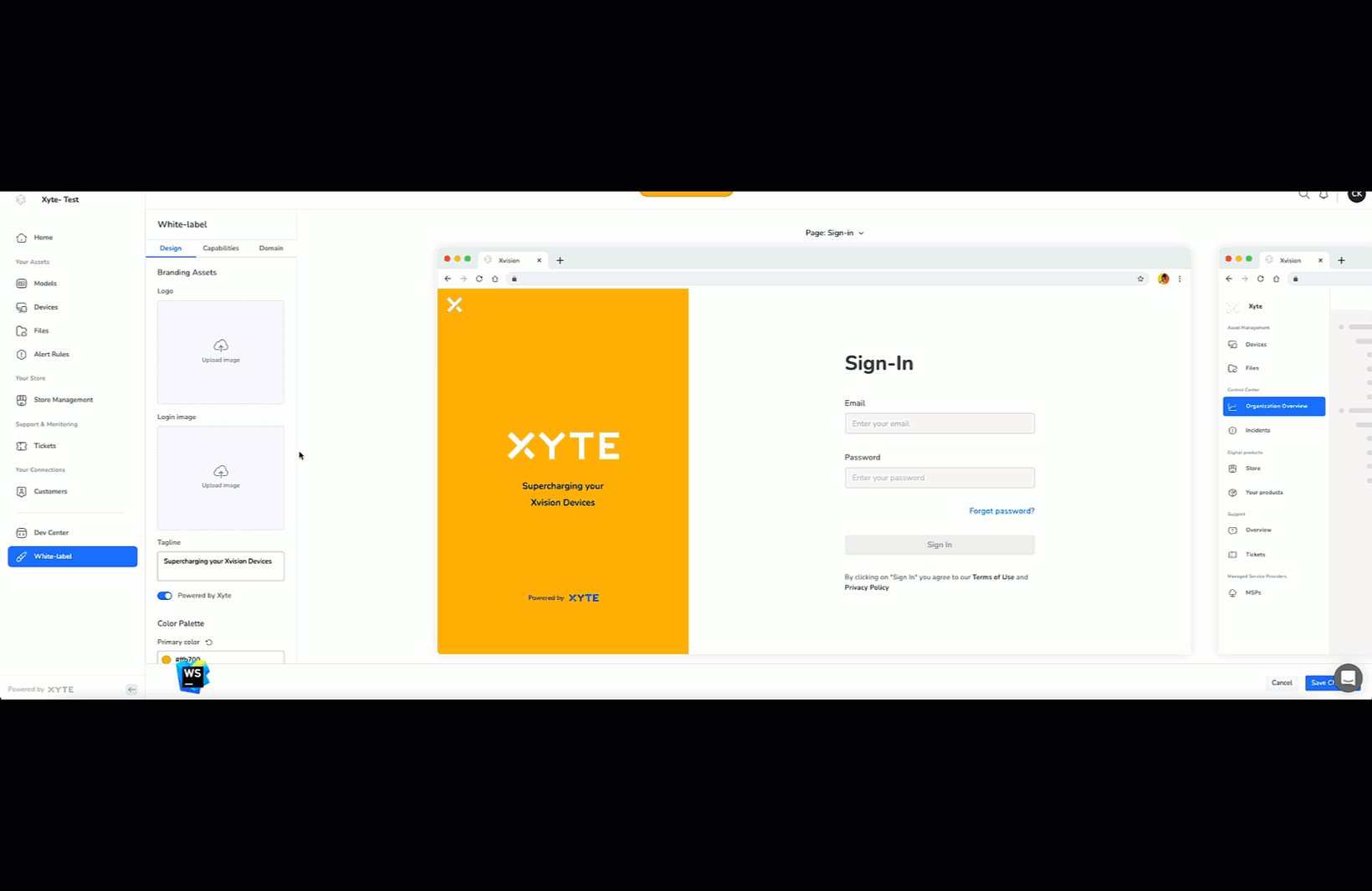
Task: Click the MSPs icon in the right preview
Action: (1232, 593)
